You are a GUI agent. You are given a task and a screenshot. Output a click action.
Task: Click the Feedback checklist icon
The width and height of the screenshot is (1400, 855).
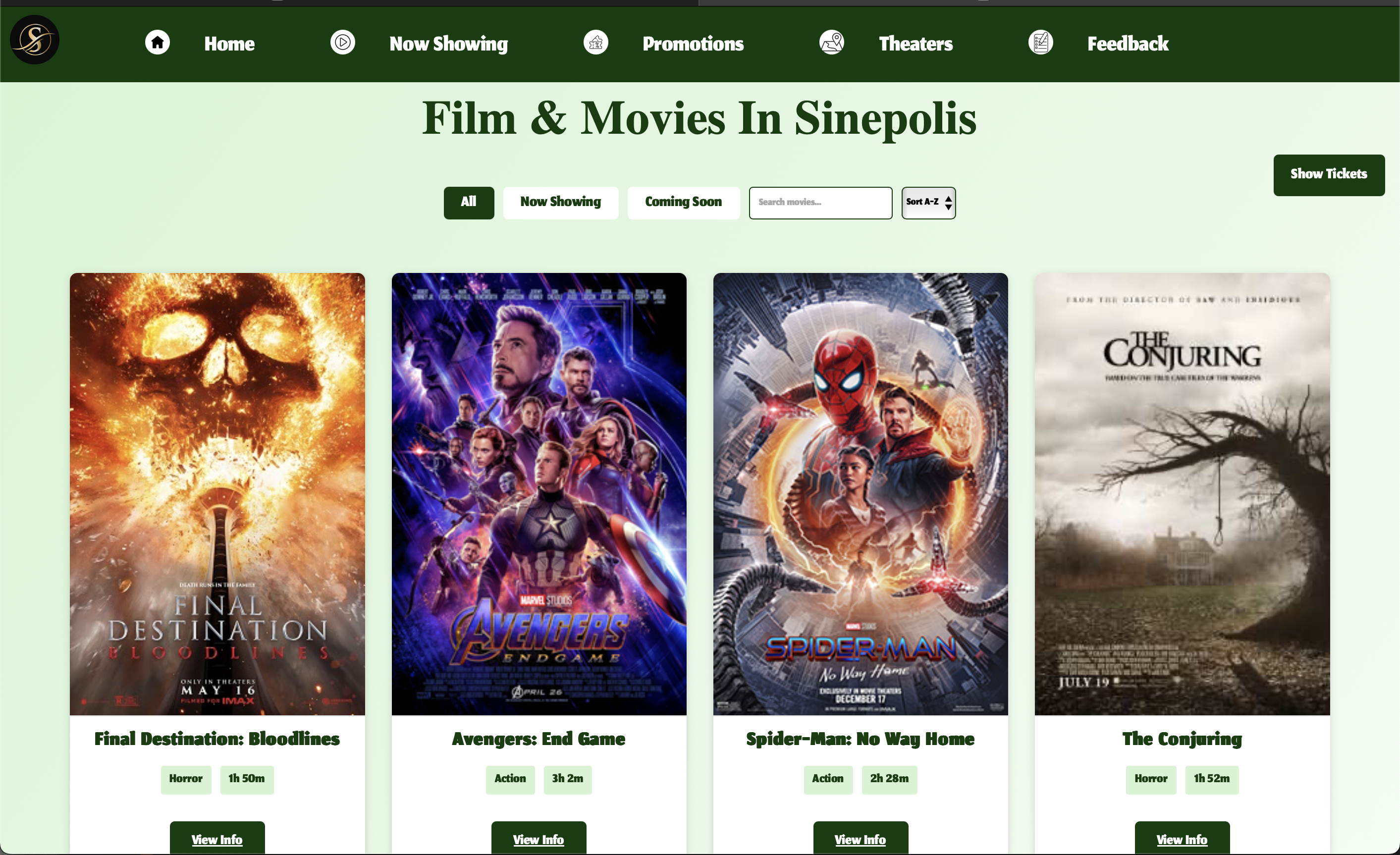pos(1041,43)
